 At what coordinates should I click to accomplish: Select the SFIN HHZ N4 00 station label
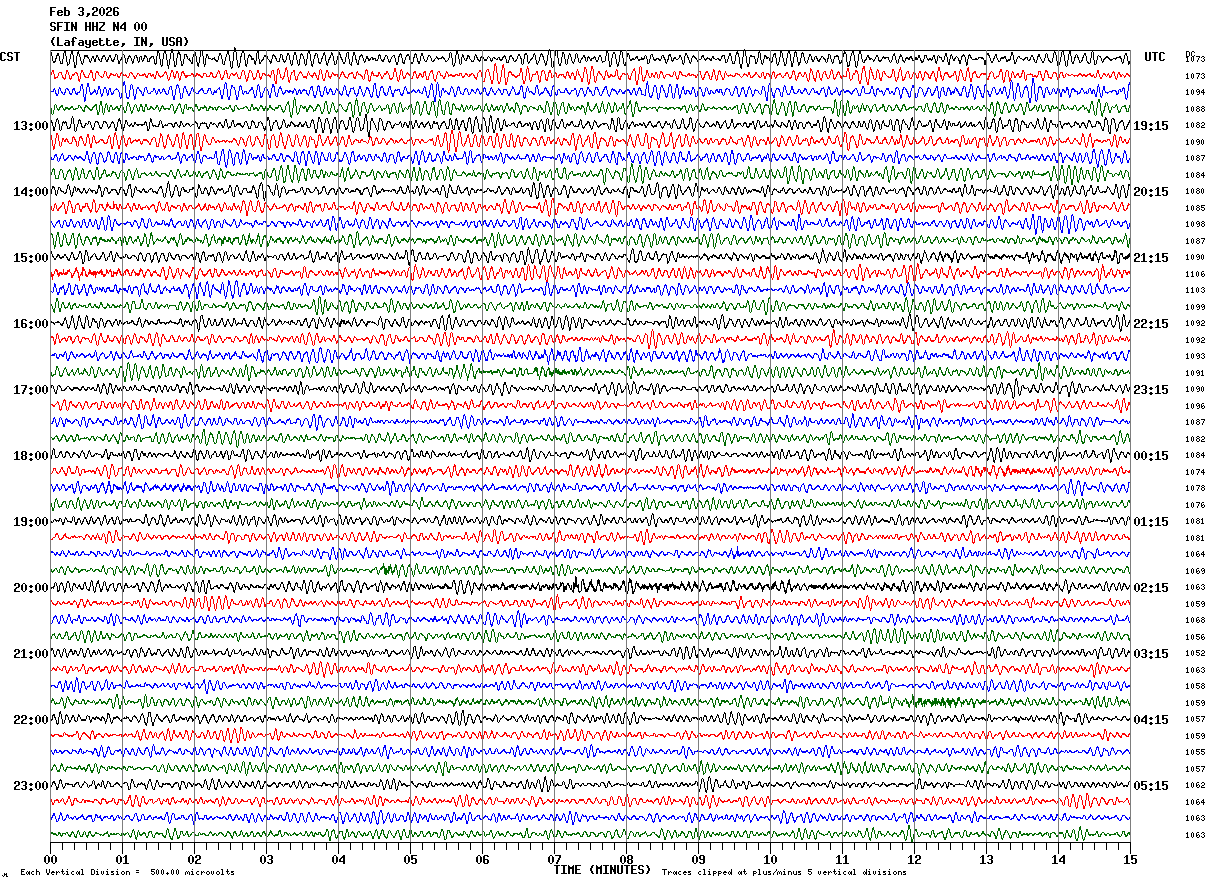point(98,27)
